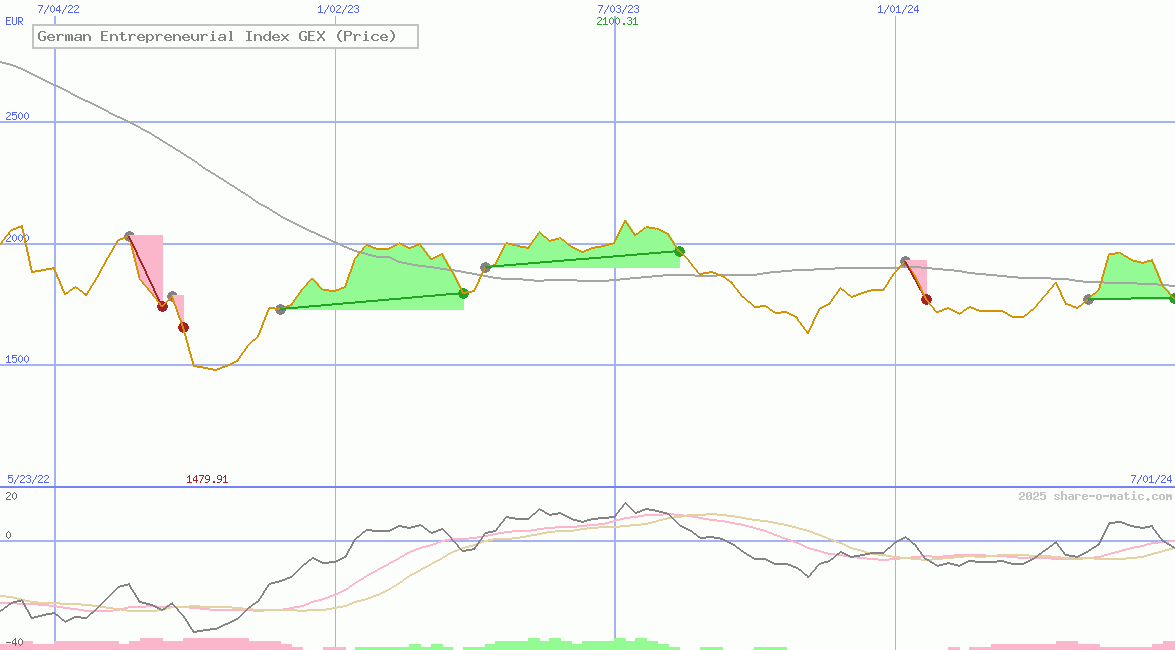Select the 1/02/23 date label
Screen dimensions: 1175x650
[338, 9]
